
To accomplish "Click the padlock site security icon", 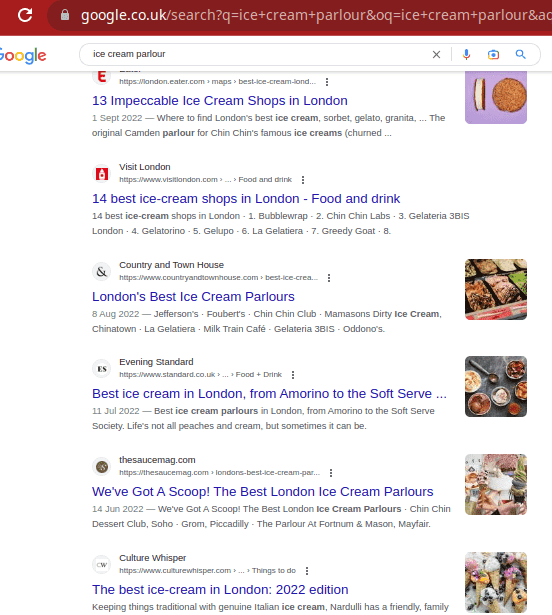I will click(x=65, y=15).
